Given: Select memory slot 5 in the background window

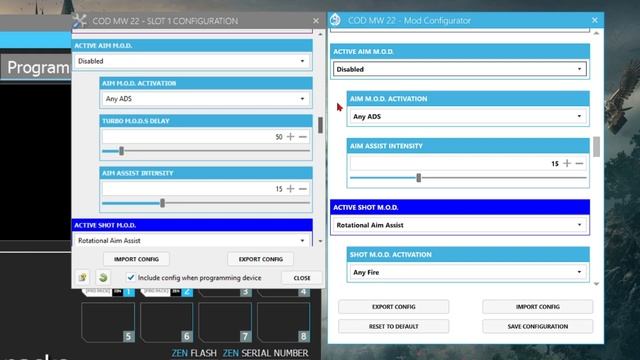Looking at the screenshot, I should (108, 322).
